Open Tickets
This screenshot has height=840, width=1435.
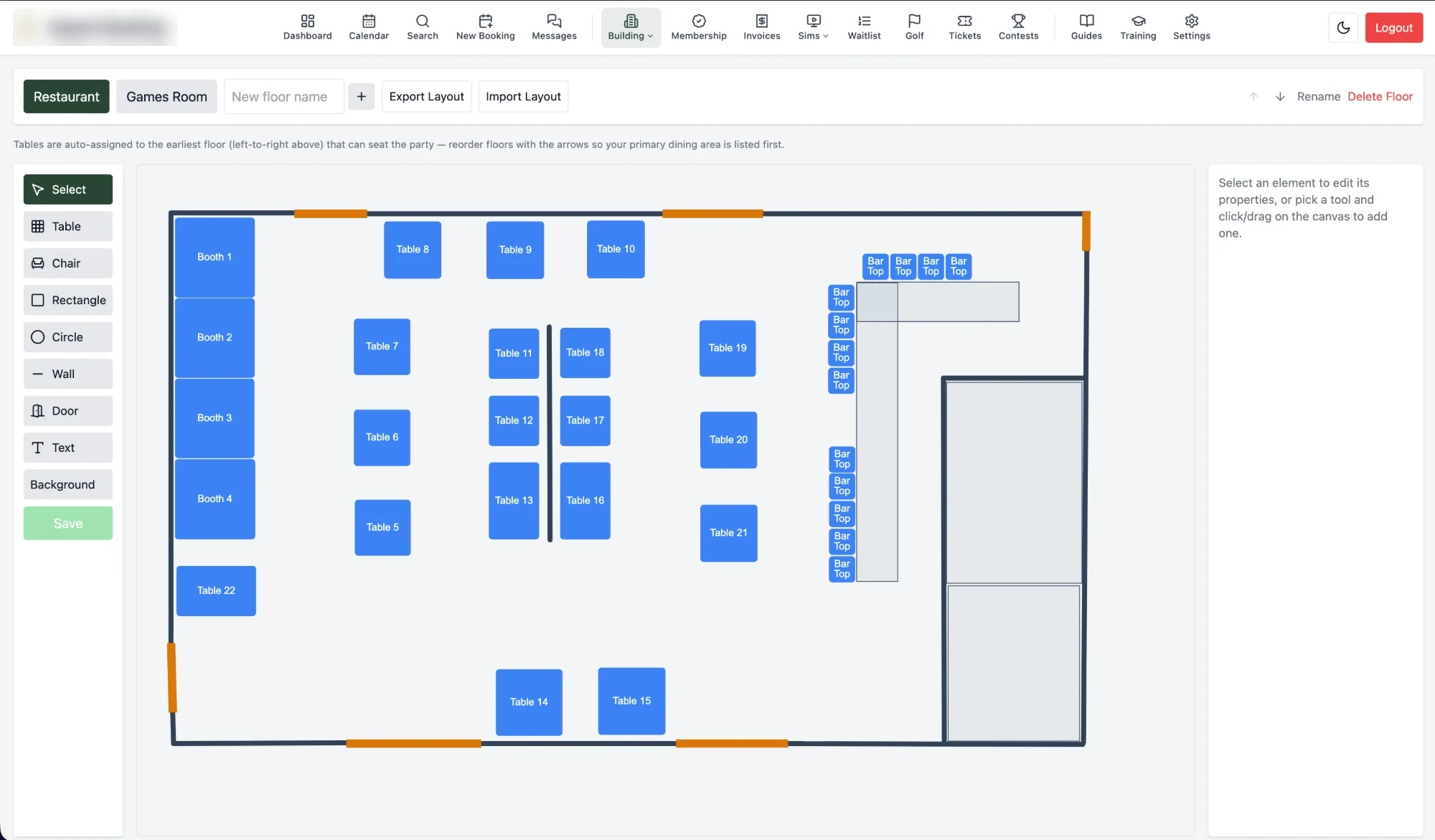[x=964, y=27]
